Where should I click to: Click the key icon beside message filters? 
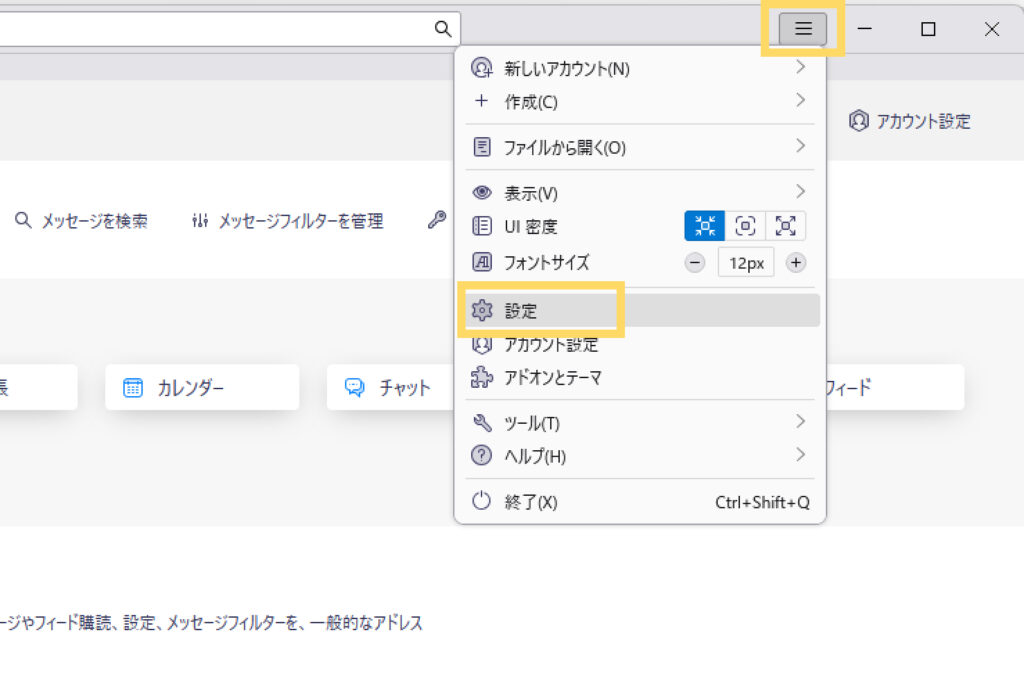tap(436, 221)
